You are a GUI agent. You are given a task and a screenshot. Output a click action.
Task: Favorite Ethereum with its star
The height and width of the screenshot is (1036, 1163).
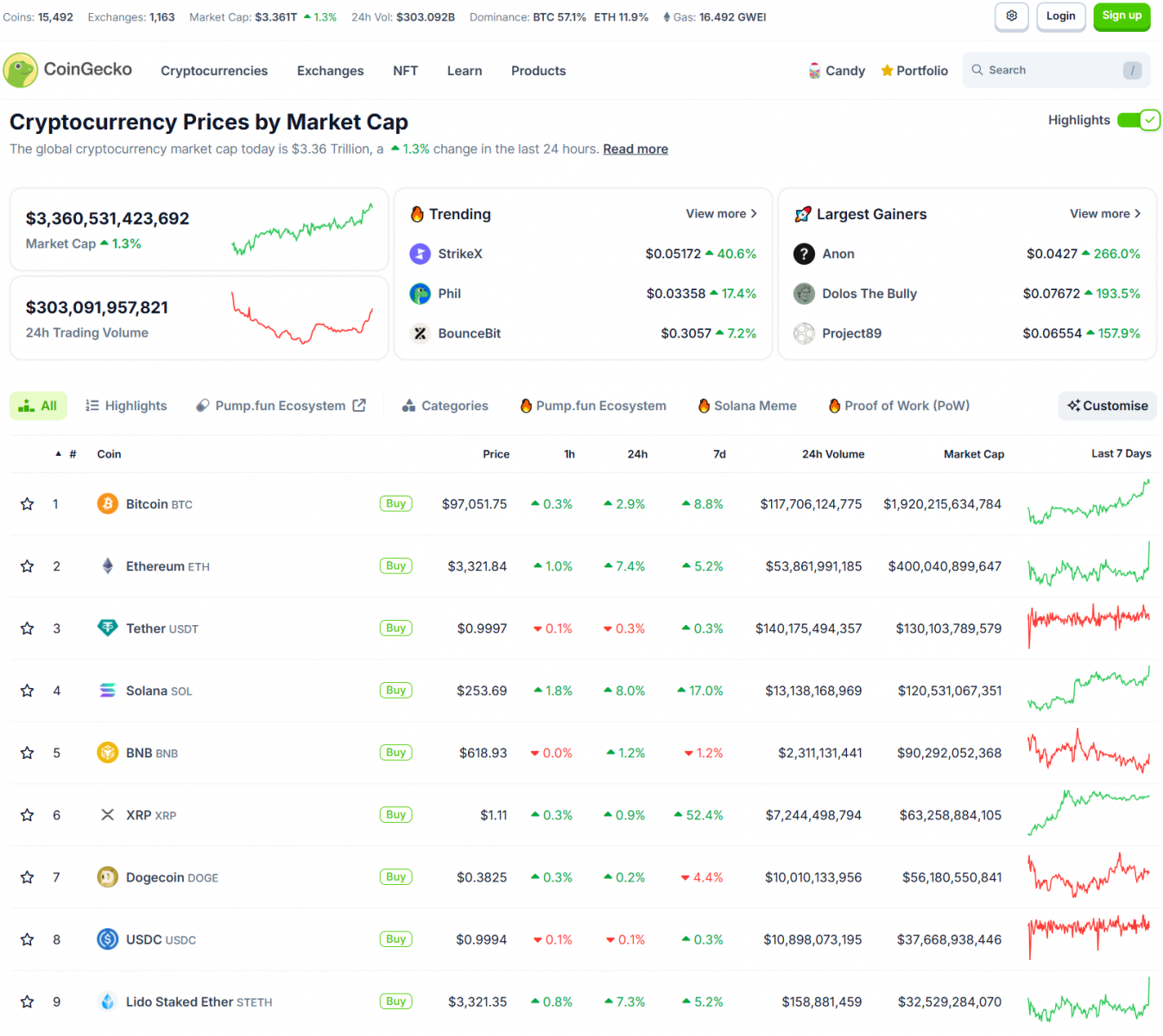[x=28, y=566]
